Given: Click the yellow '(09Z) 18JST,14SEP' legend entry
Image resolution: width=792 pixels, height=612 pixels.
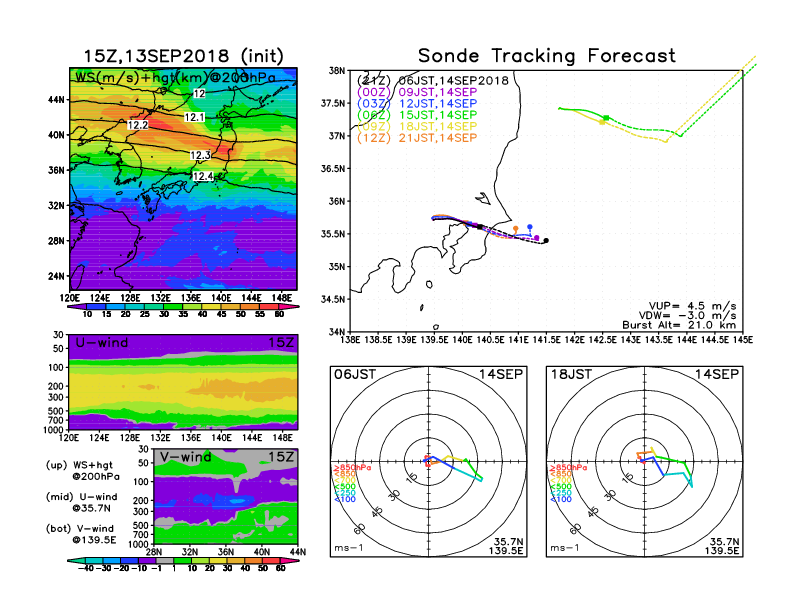Looking at the screenshot, I should (x=417, y=126).
